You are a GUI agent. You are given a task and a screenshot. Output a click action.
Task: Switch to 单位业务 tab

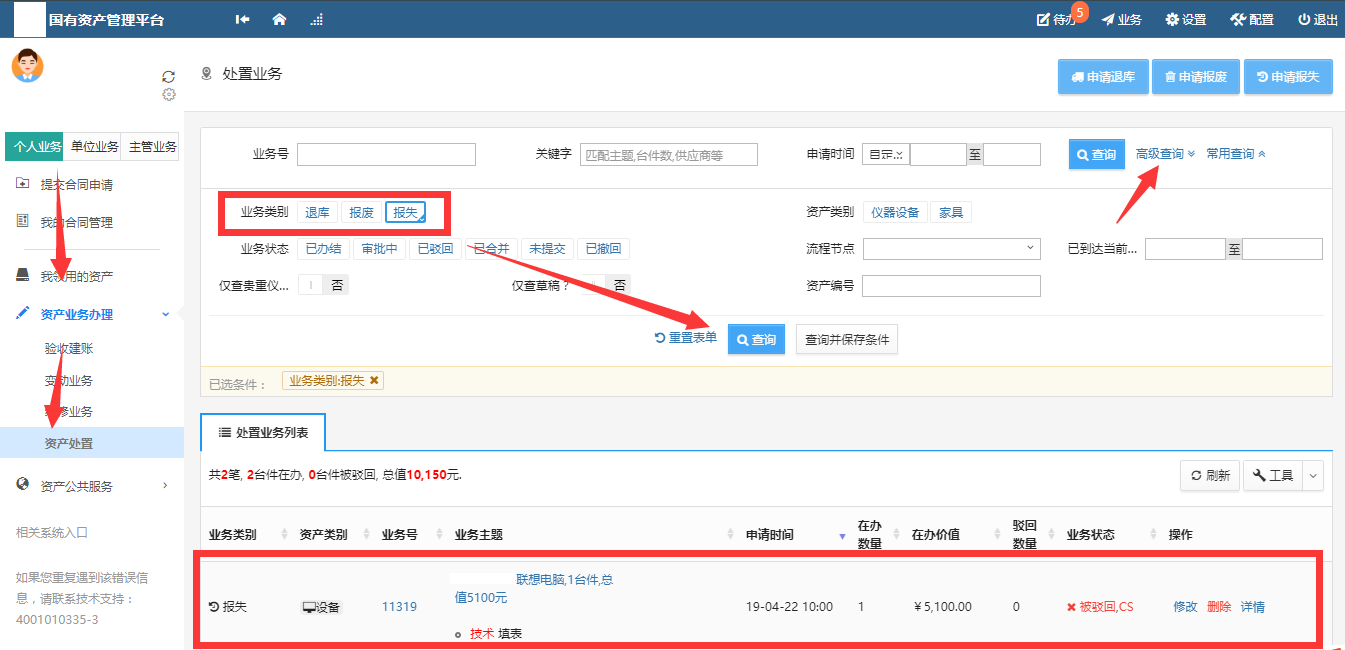pos(94,147)
